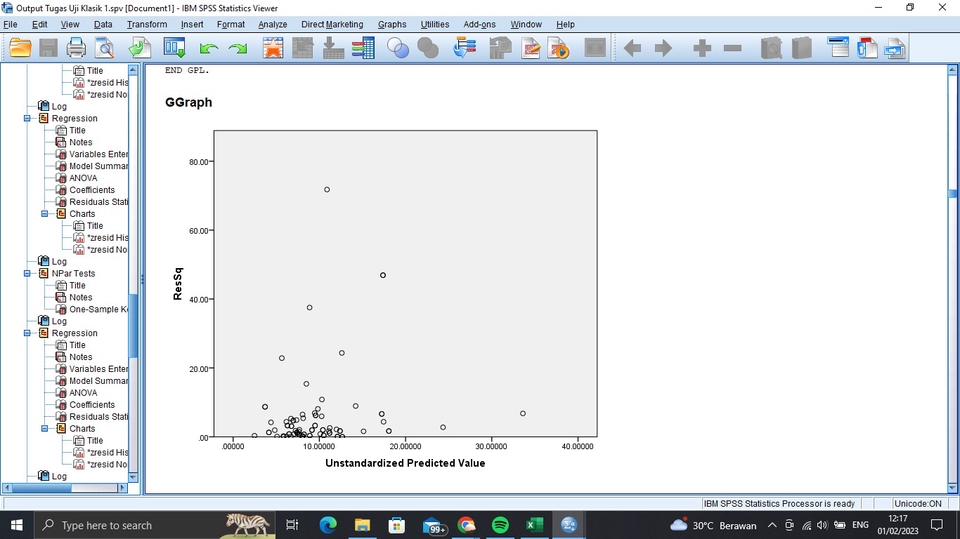Click the Go to Data star icon

273,48
